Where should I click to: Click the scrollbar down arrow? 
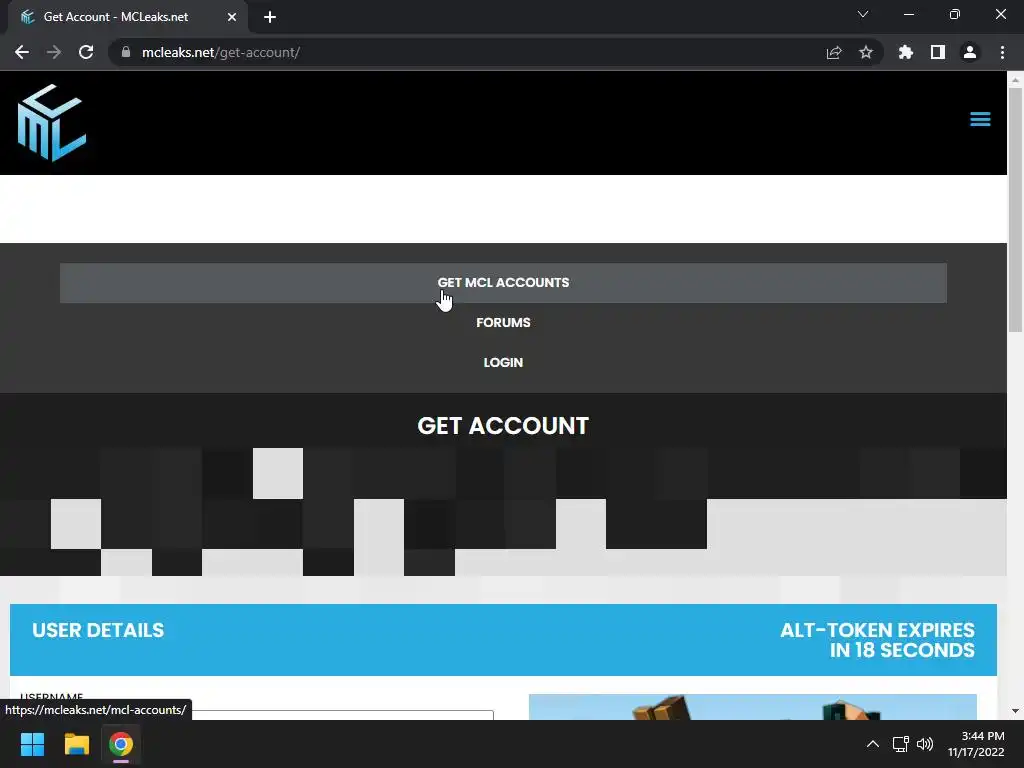coord(1015,711)
